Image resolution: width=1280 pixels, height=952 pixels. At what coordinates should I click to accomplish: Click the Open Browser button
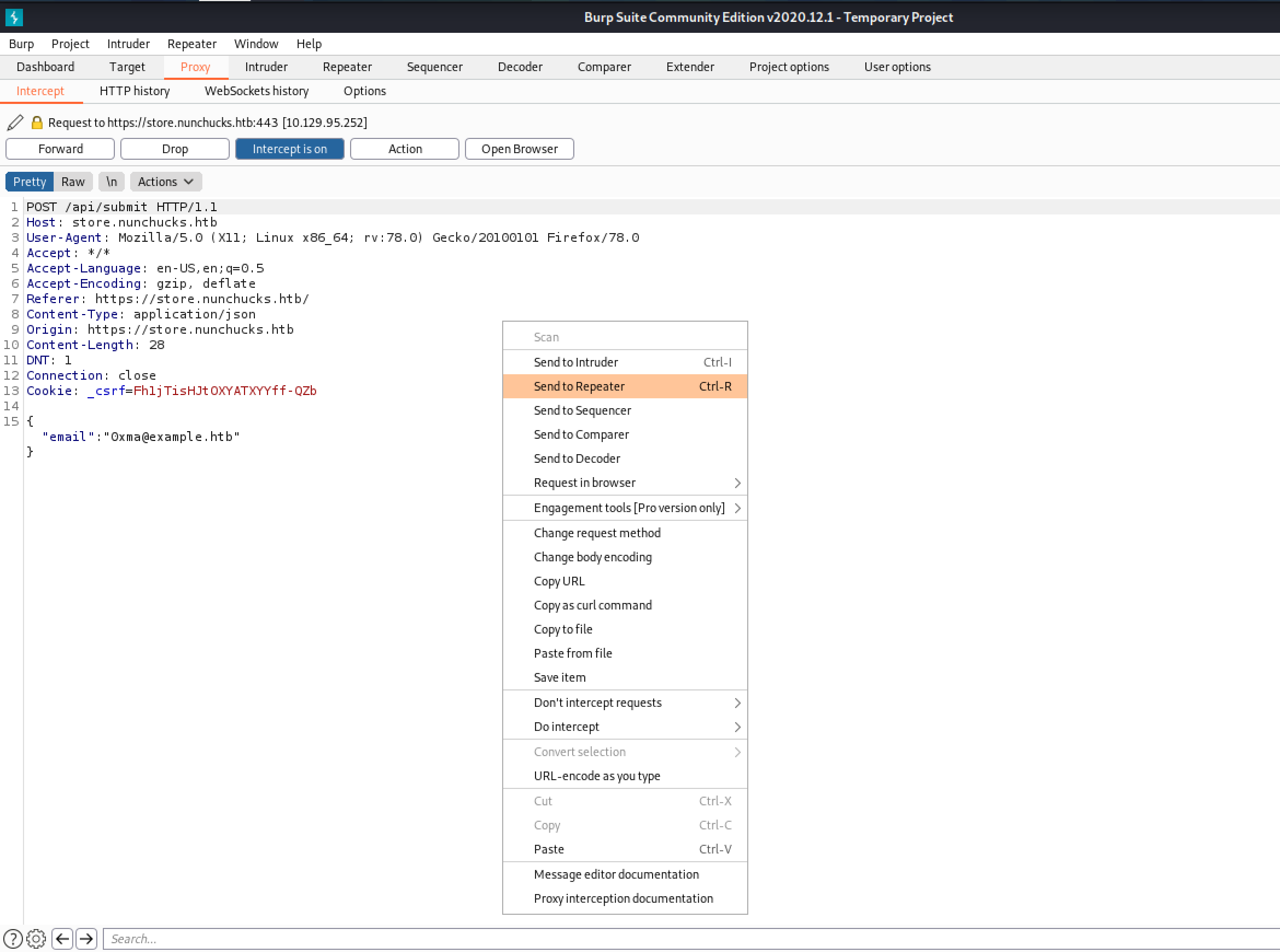pos(520,149)
